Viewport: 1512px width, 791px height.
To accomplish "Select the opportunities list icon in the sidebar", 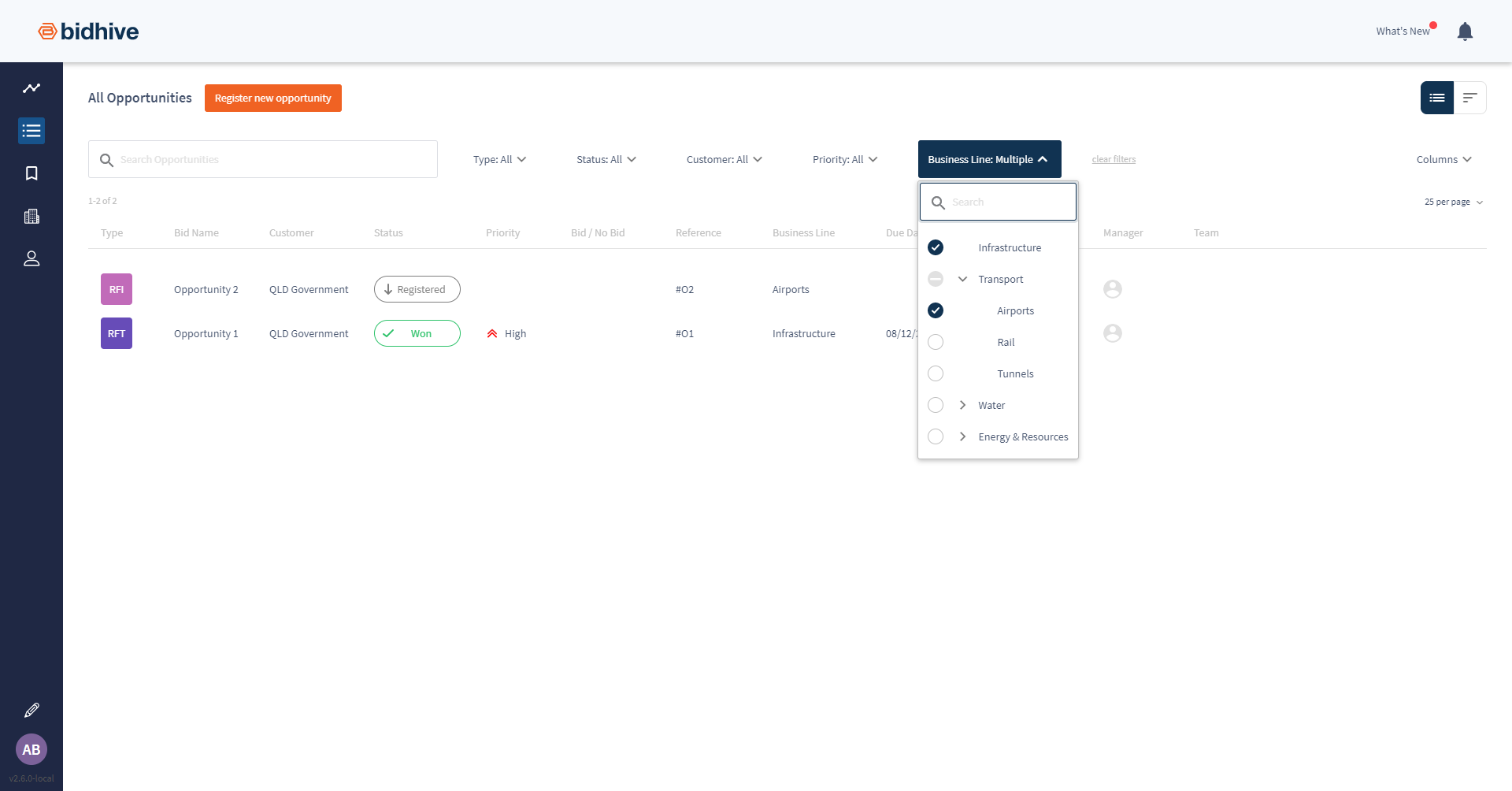I will point(31,131).
